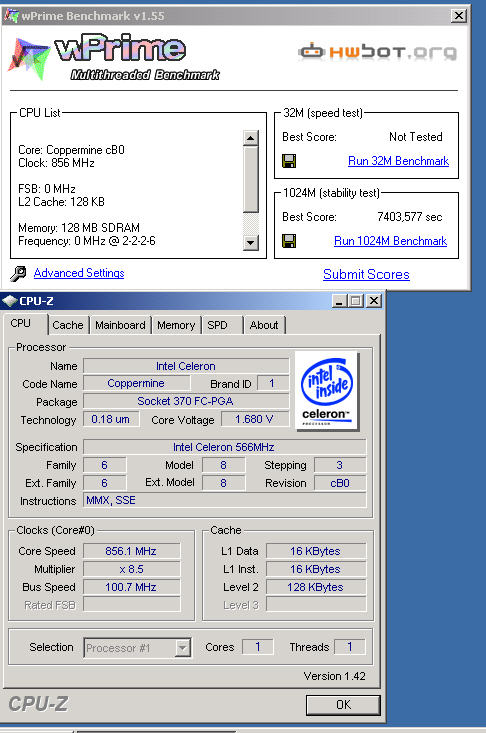Click the wrench icon beside Advanced Settings
The width and height of the screenshot is (486, 733).
click(x=18, y=273)
